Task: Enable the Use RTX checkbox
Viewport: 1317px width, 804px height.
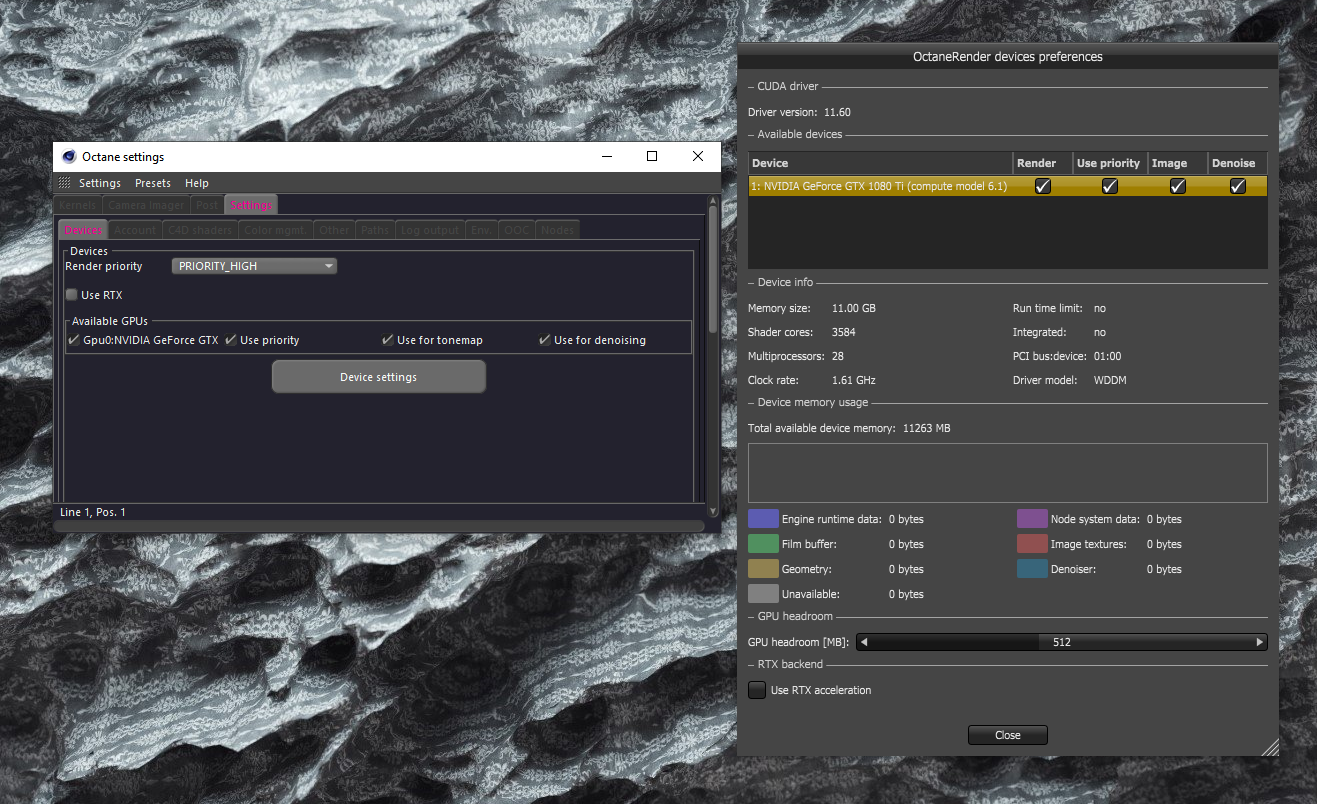Action: tap(72, 295)
